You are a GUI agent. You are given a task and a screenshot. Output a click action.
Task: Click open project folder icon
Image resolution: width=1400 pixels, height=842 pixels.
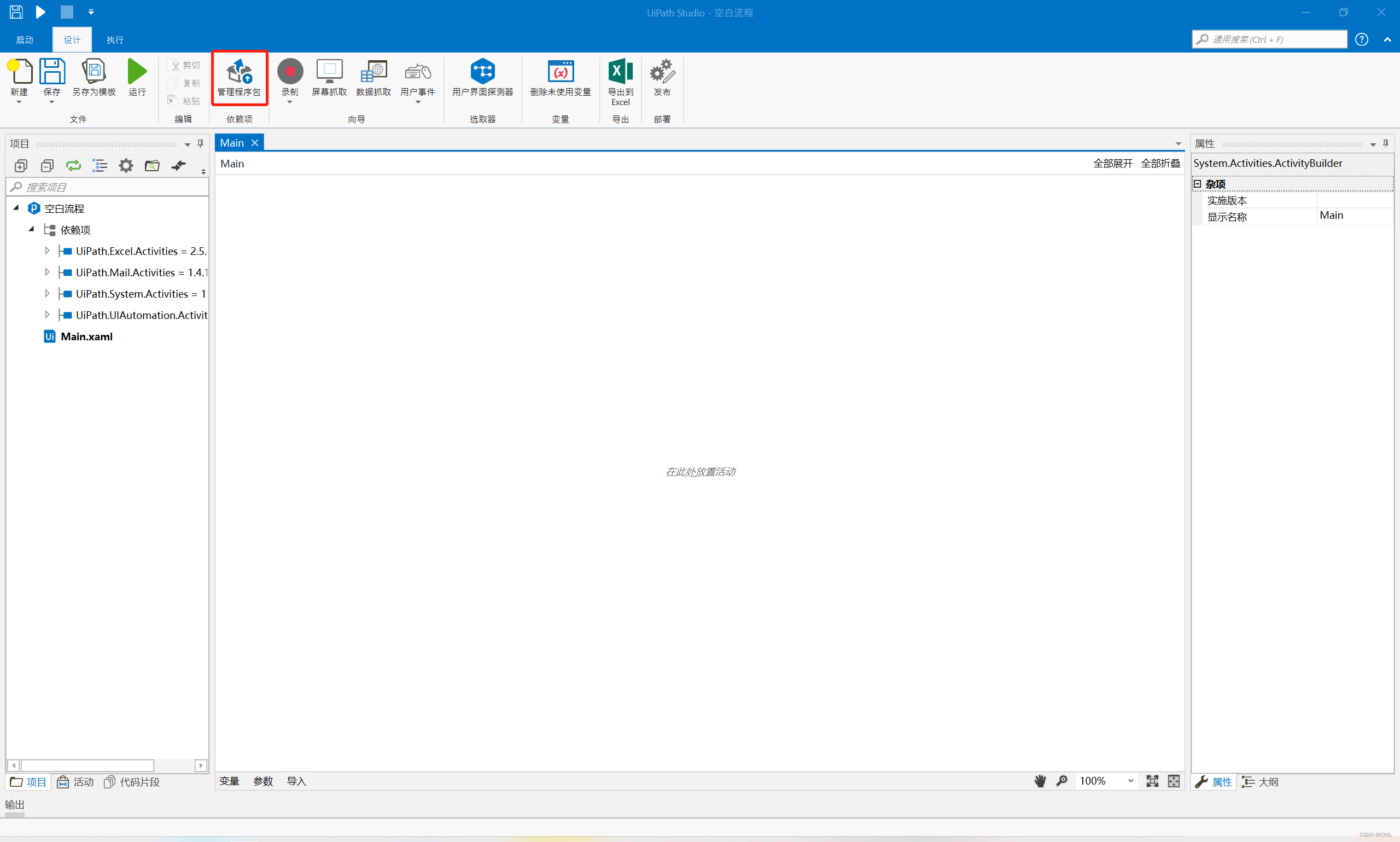click(x=152, y=166)
